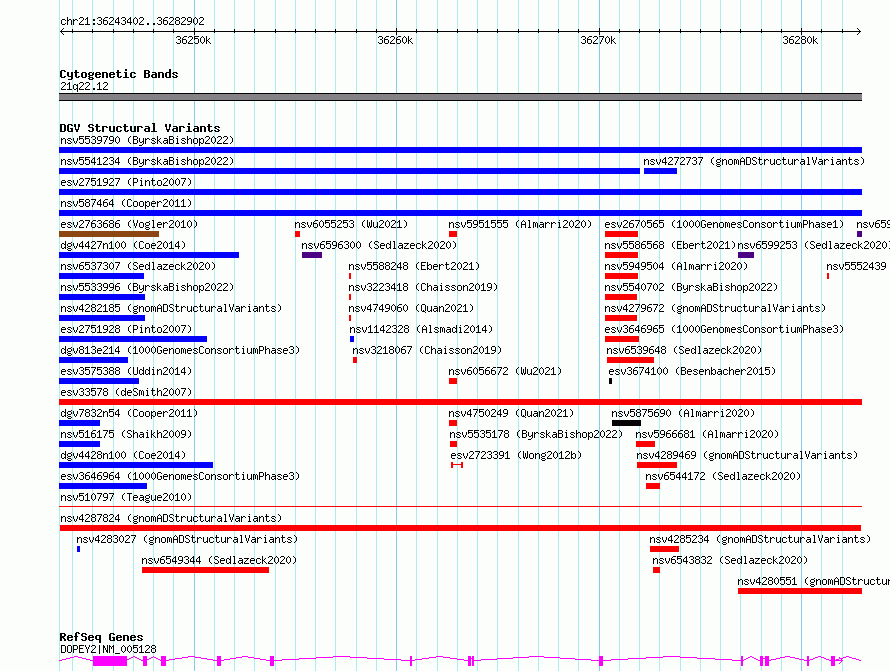Click nsv6055253 (Wu2021) label
Screen dimensions: 890x671
click(x=351, y=224)
